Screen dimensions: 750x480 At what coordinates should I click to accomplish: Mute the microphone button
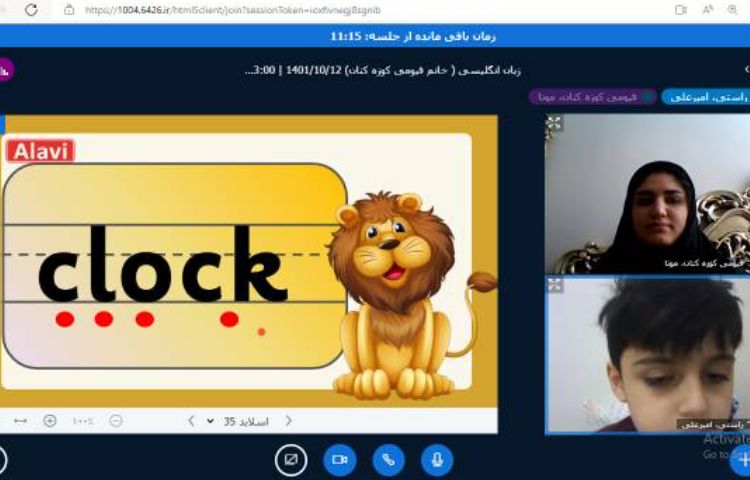(x=437, y=460)
